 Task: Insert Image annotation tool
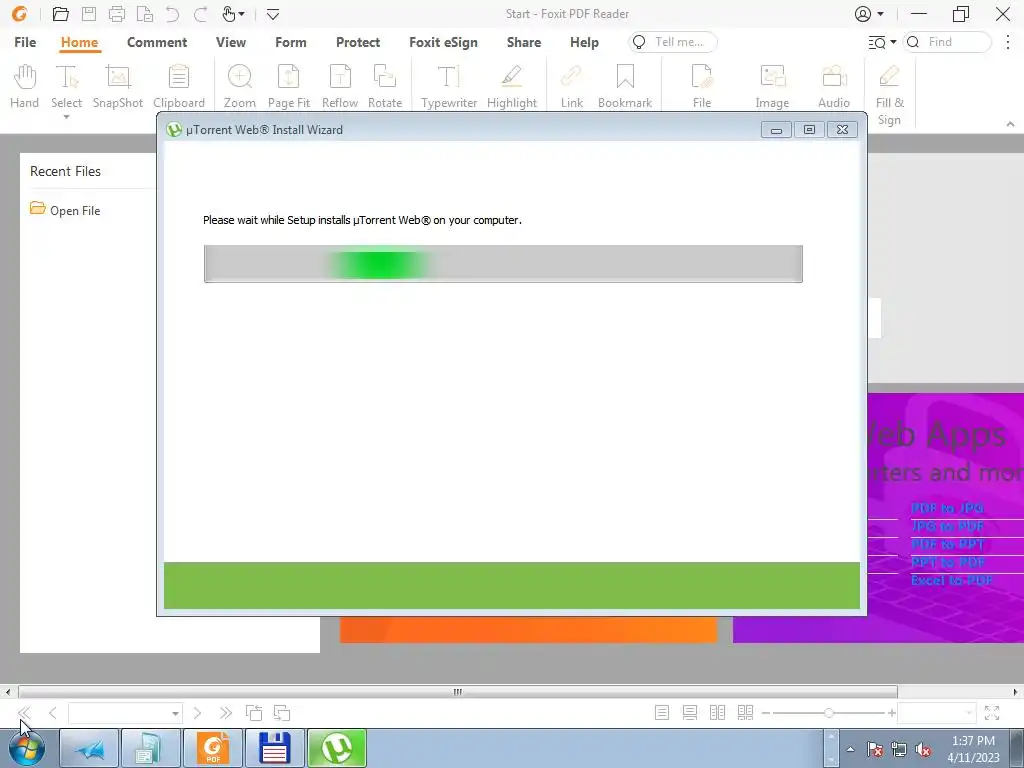(772, 86)
